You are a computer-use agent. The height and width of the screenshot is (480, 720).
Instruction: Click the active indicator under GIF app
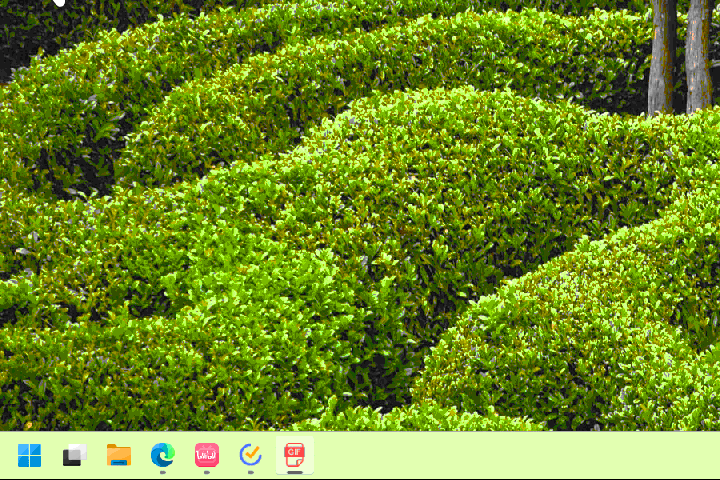pos(294,472)
